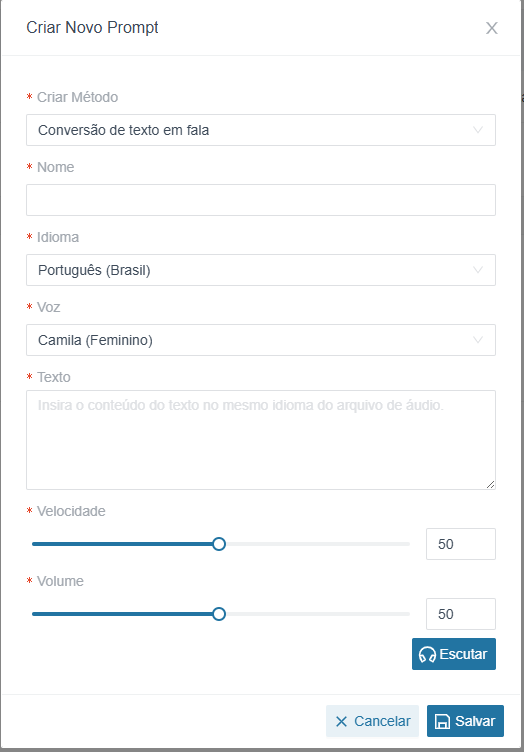Screen dimensions: 524x752
Task: Click the headphone icon on Escutar
Action: pyautogui.click(x=427, y=654)
